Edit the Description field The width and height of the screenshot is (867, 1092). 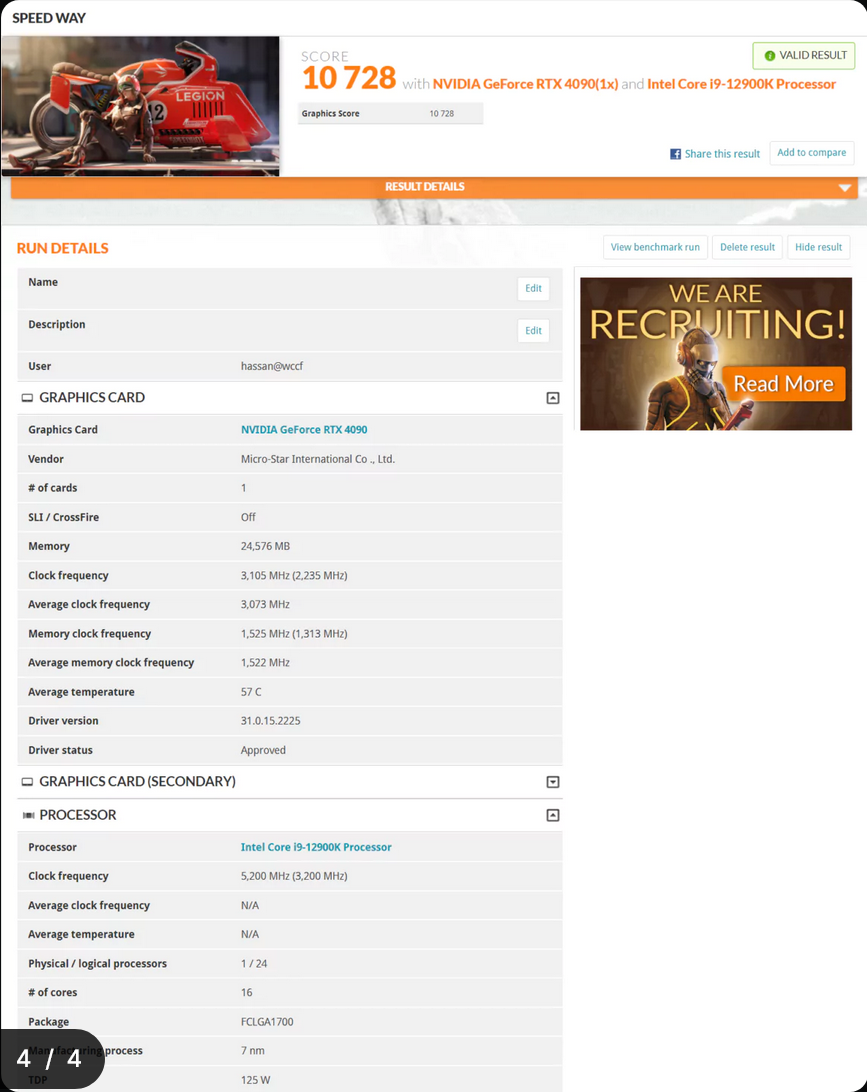point(533,331)
